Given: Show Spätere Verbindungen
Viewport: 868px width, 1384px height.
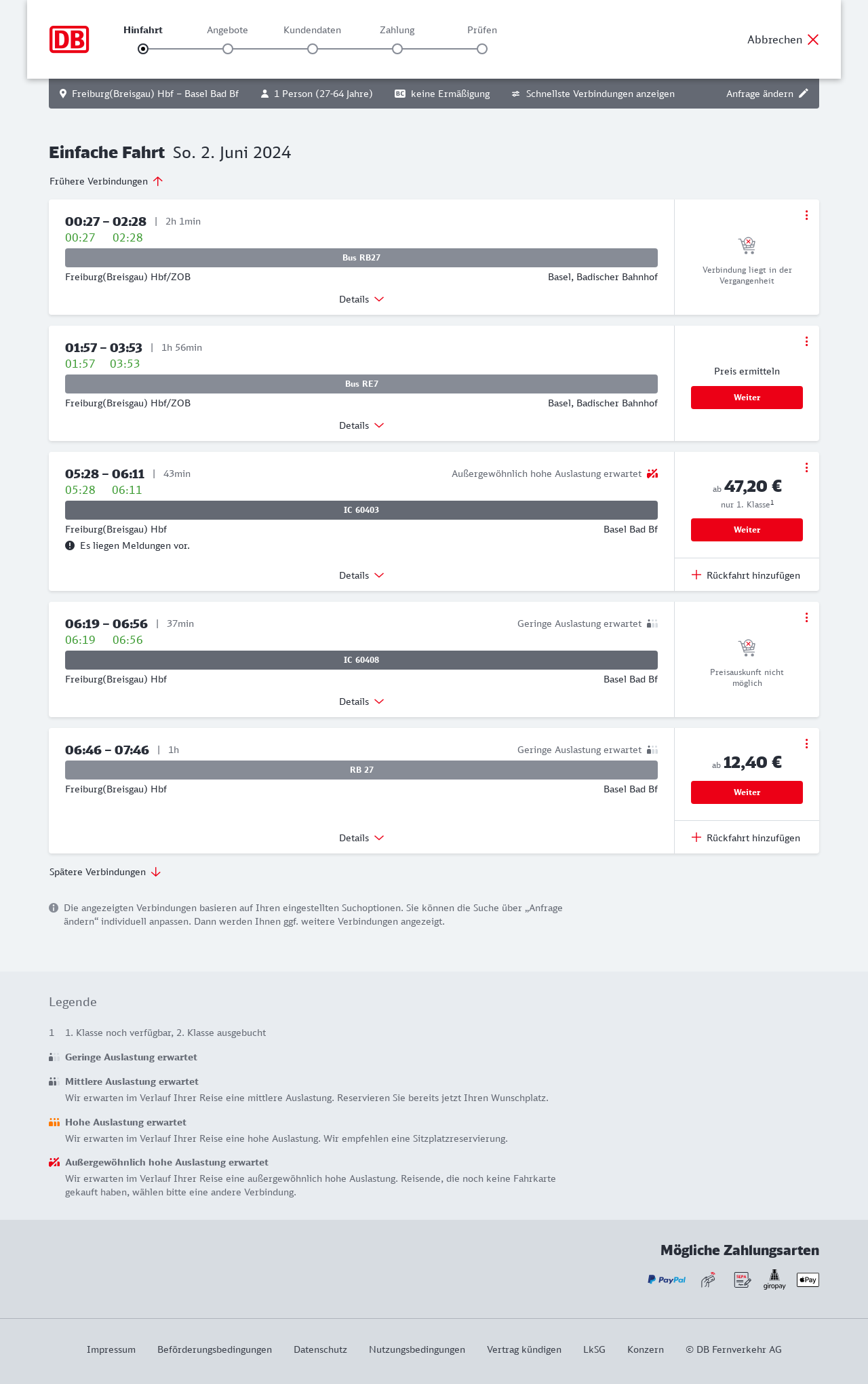Looking at the screenshot, I should tap(105, 872).
